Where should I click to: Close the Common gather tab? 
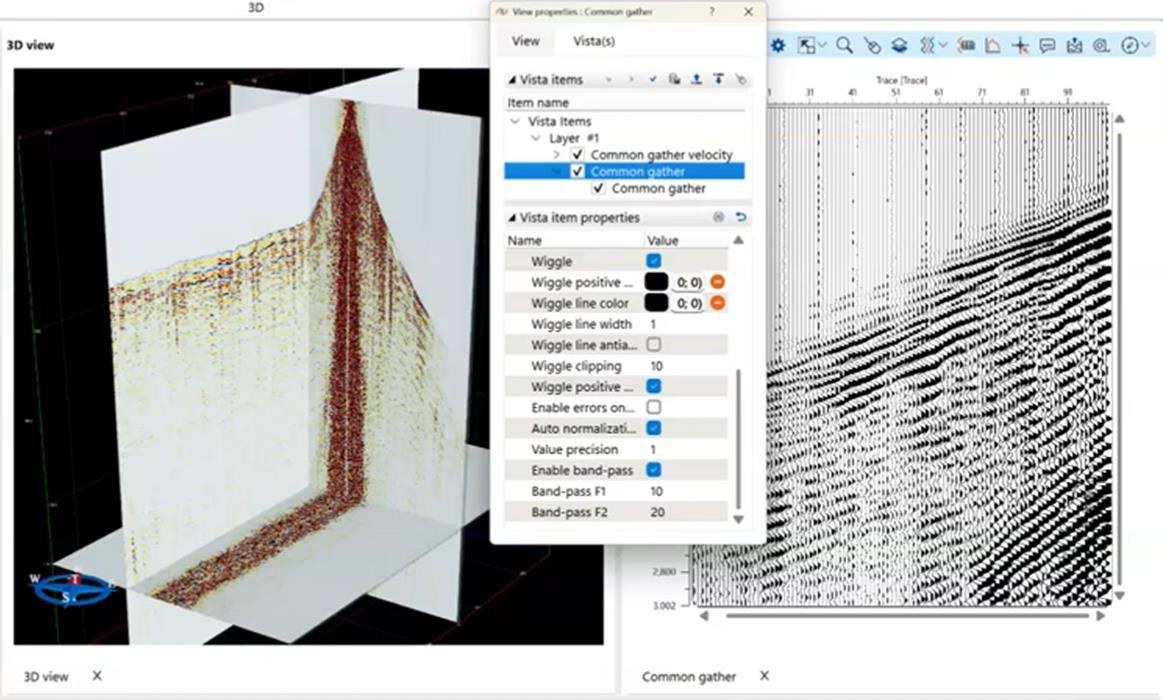tap(765, 676)
